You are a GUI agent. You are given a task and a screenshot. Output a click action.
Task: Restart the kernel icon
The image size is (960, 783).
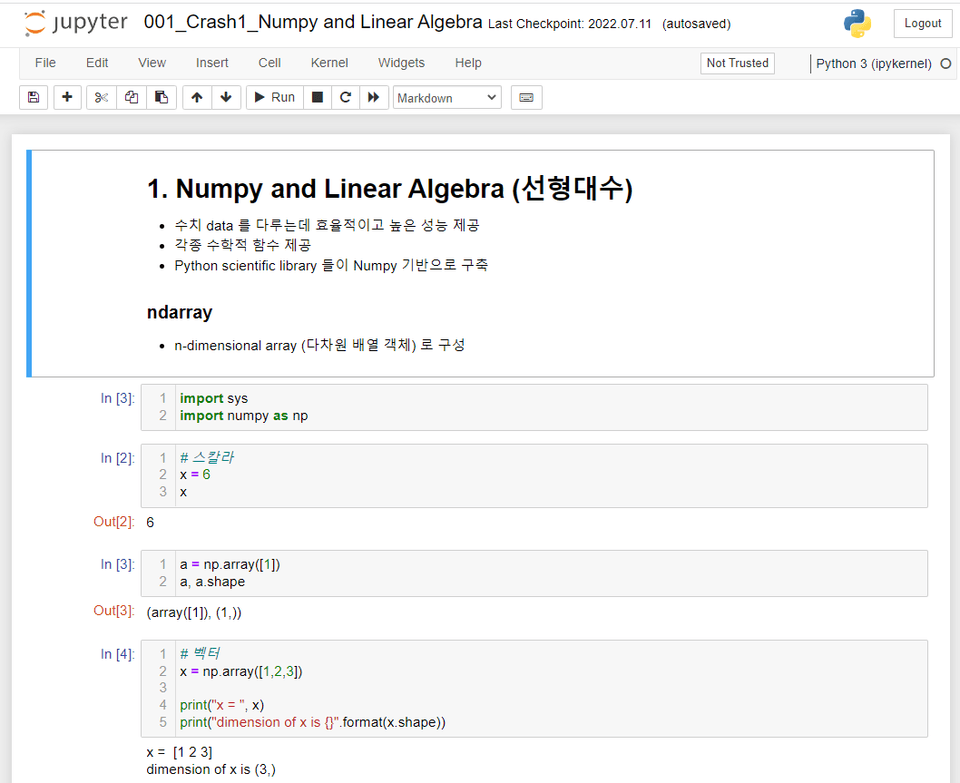tap(345, 97)
